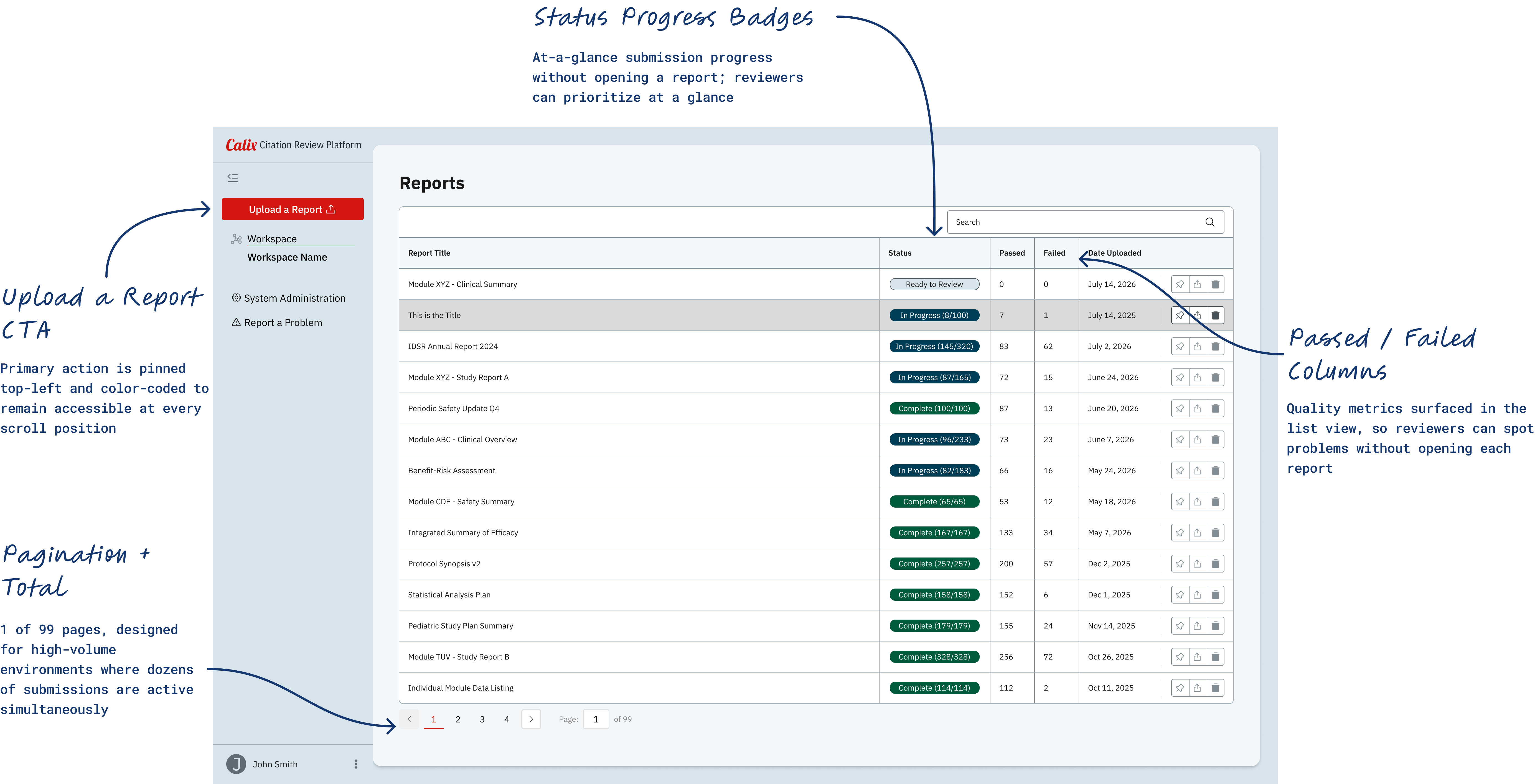Go to page 4
1535x784 pixels.
pos(507,719)
